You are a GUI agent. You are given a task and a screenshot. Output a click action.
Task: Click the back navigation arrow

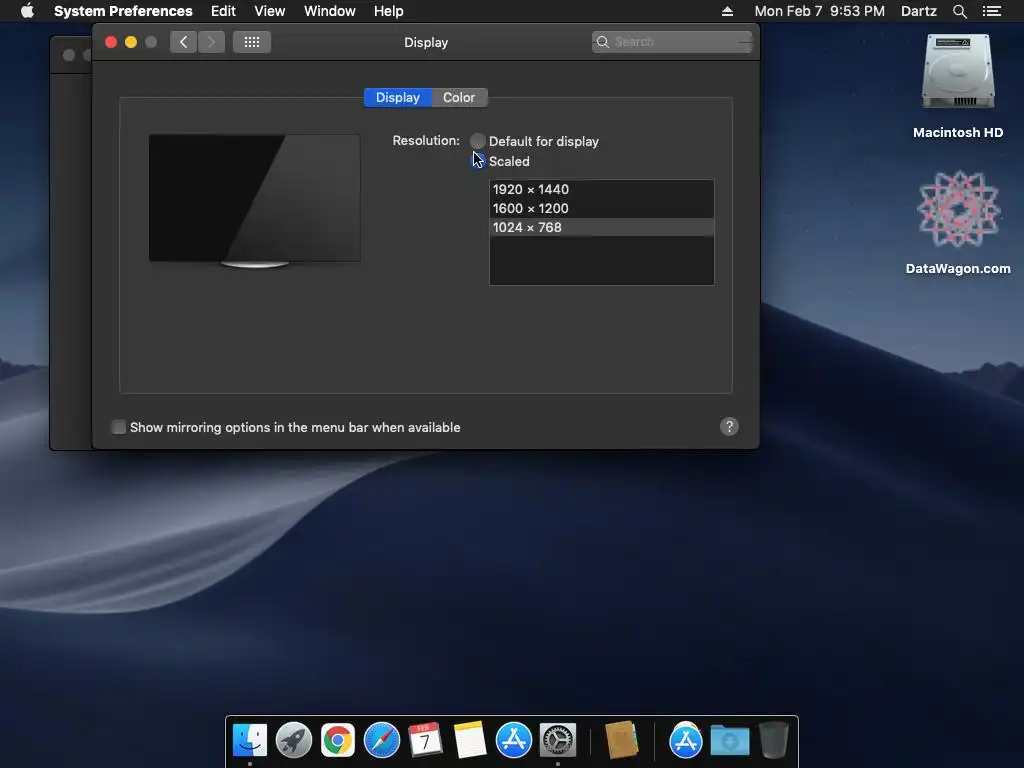point(184,42)
